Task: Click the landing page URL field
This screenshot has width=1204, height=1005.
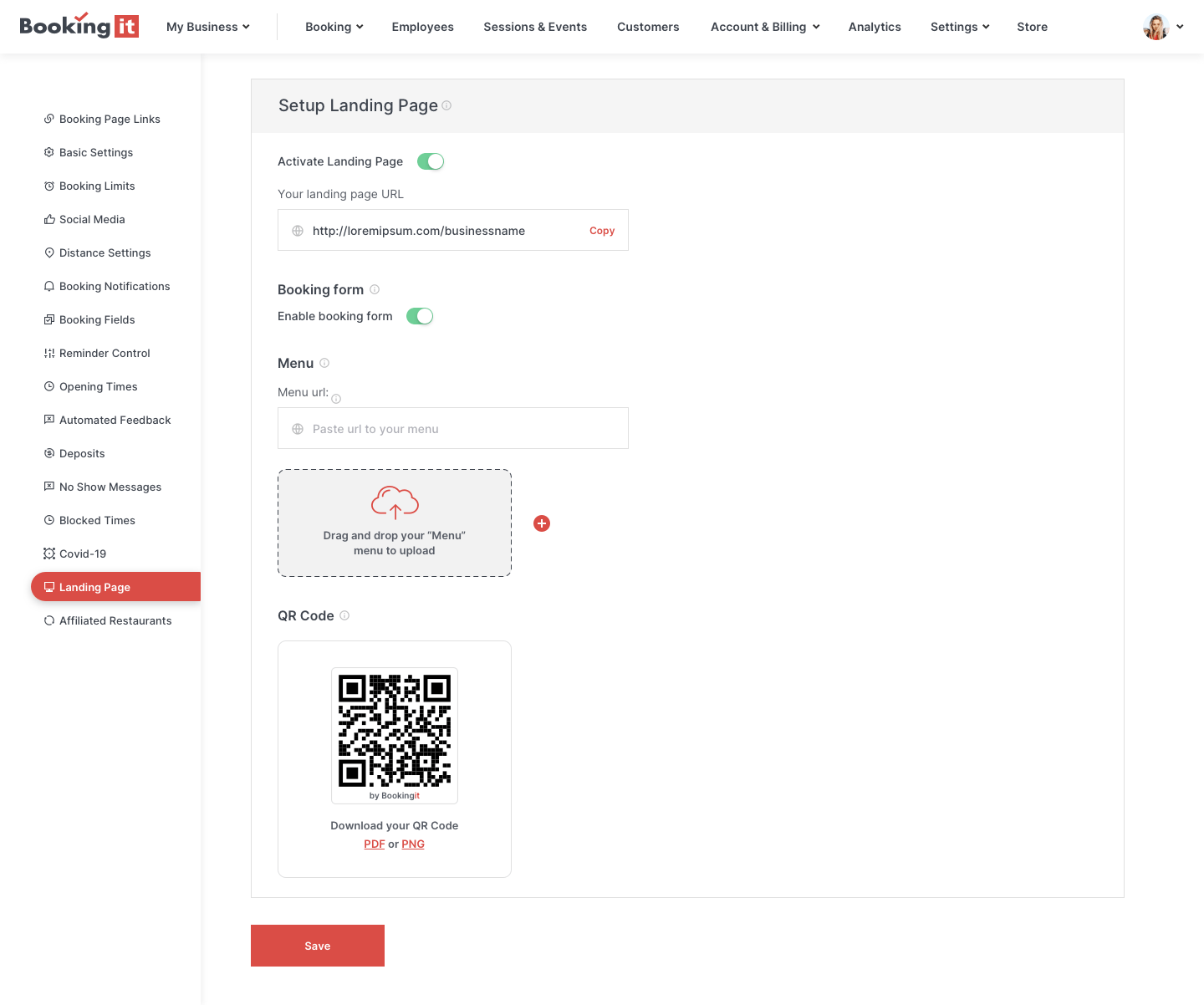Action: [453, 230]
